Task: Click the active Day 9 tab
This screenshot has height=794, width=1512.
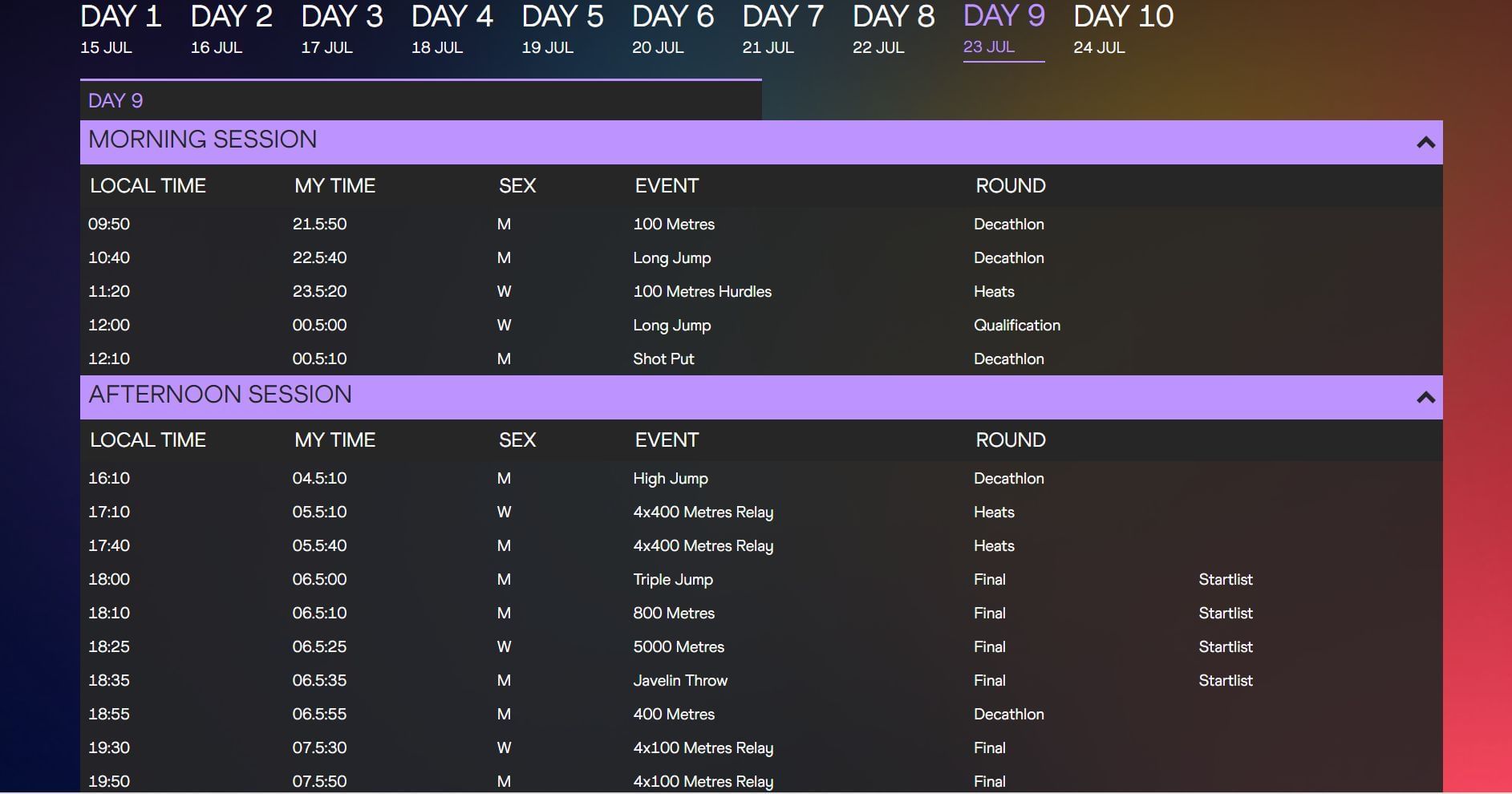Action: tap(1003, 29)
